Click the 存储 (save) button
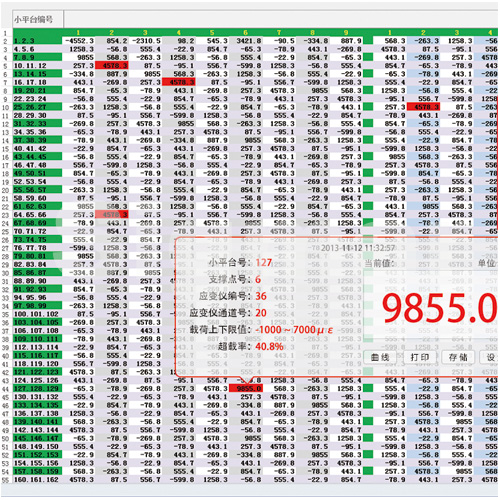The image size is (500, 500). 458,357
